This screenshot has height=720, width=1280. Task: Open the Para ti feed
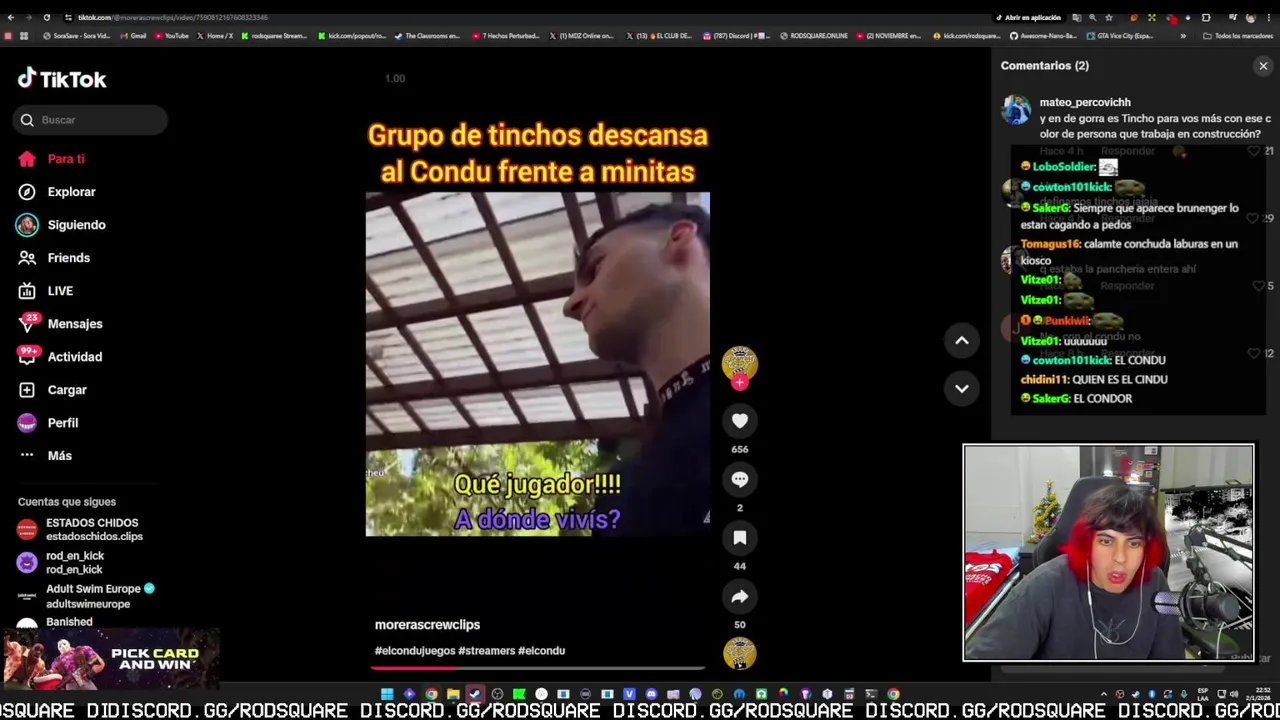66,159
